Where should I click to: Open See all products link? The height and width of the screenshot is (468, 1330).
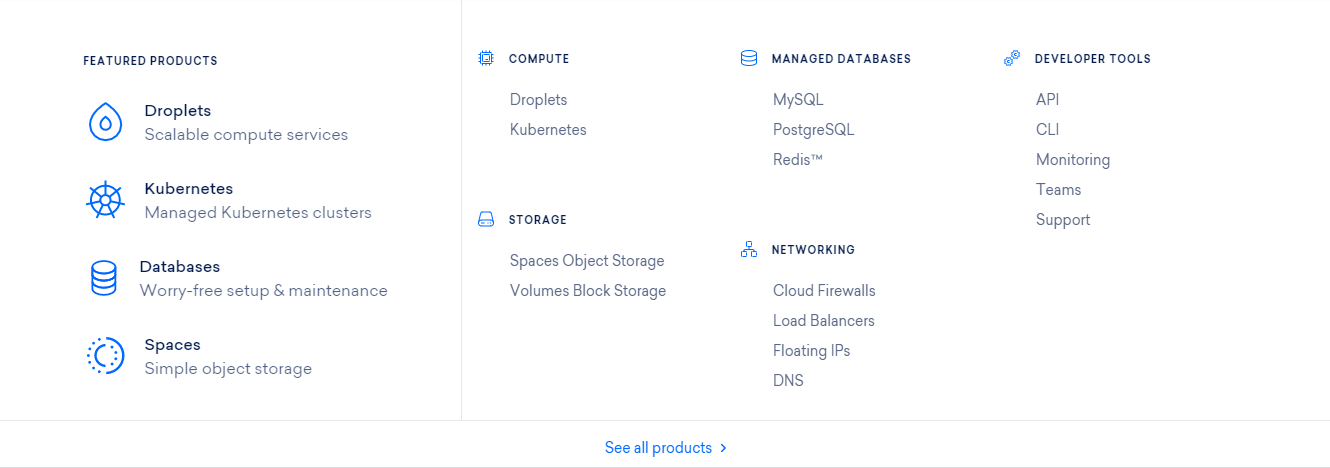(658, 448)
